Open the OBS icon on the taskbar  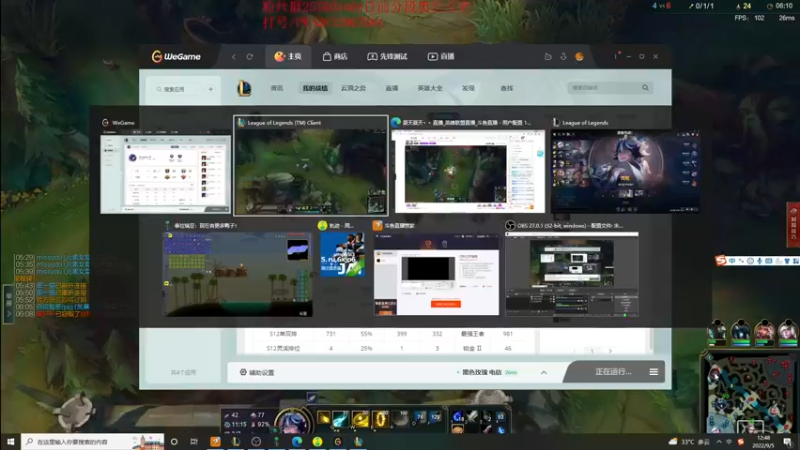[x=256, y=441]
